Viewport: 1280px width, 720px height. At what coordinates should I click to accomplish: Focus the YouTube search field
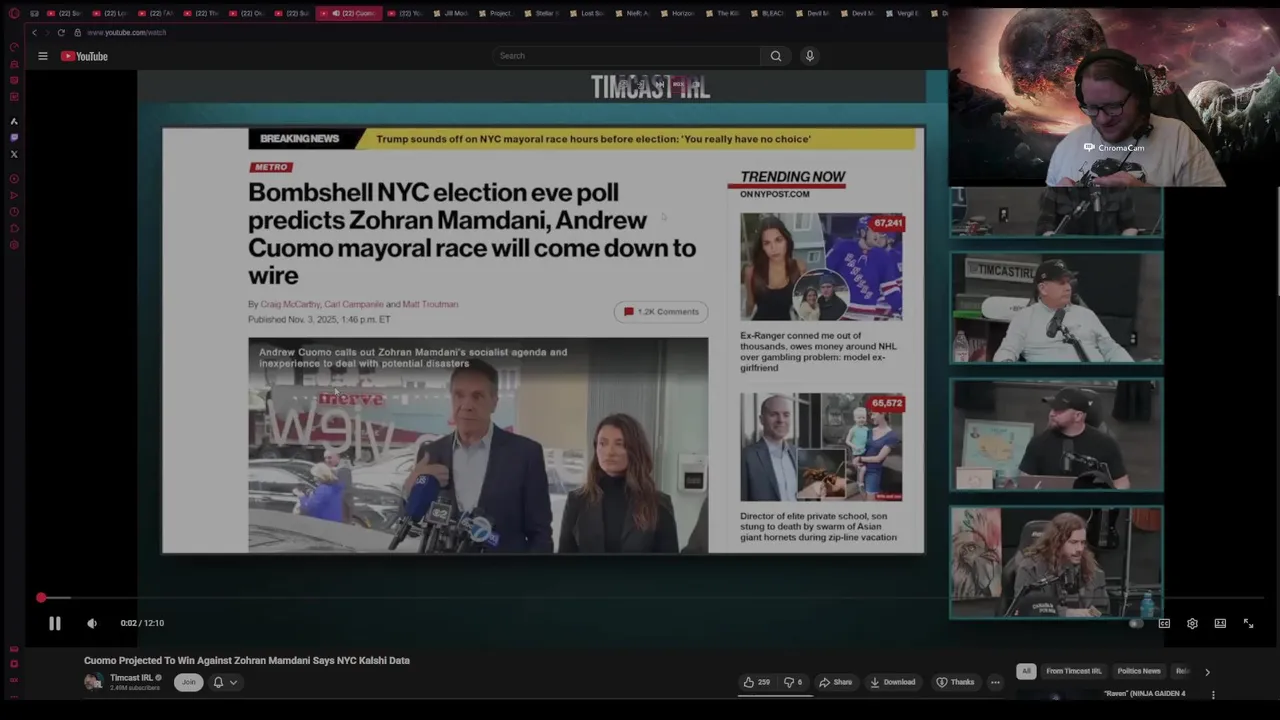[x=626, y=56]
